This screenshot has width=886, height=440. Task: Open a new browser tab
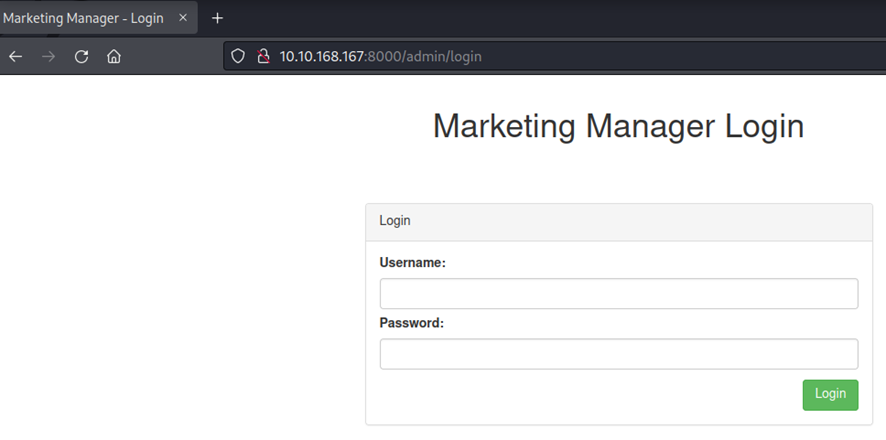tap(217, 18)
